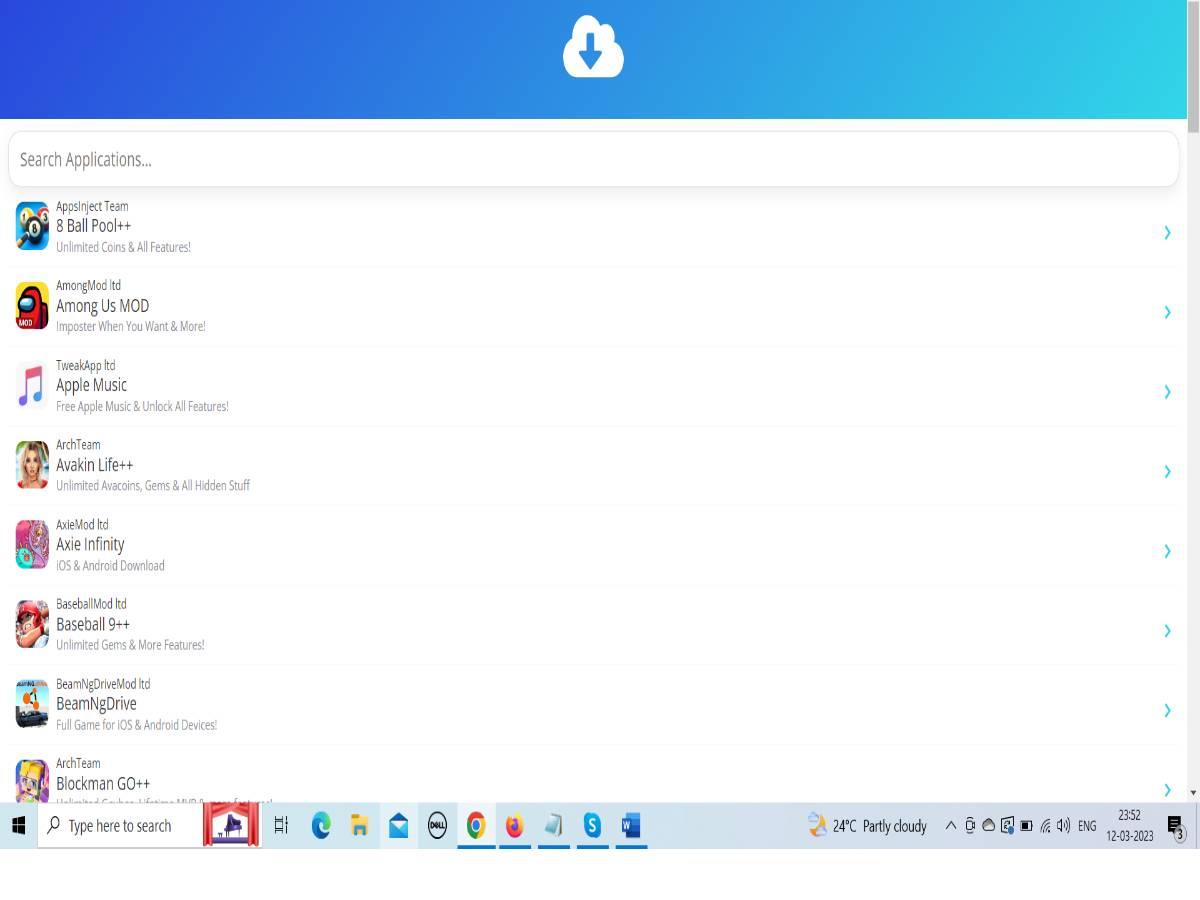Open the notepad-style app in the taskbar
This screenshot has height=900, width=1200.
pos(553,826)
